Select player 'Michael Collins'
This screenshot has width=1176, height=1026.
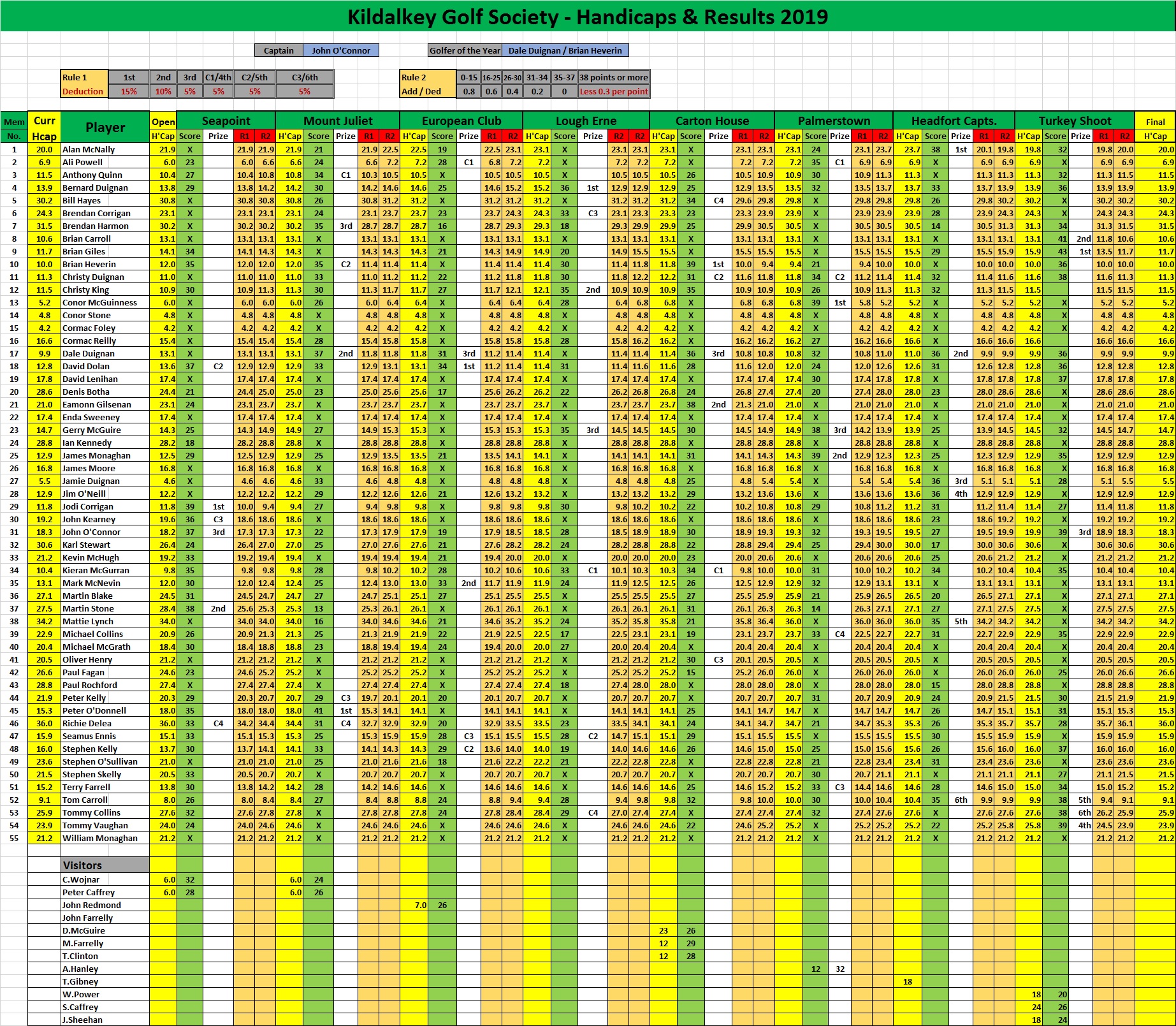(105, 634)
